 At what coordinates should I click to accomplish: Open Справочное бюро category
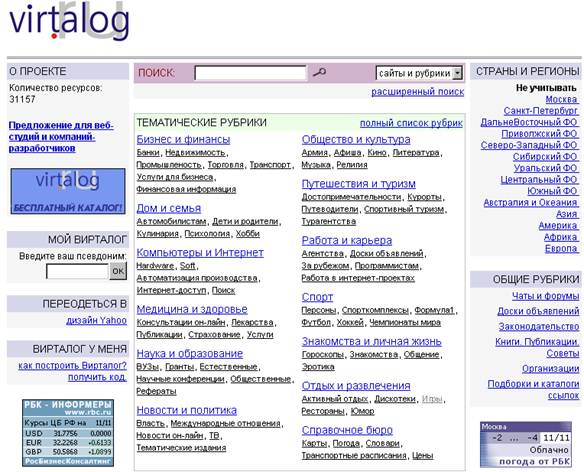click(x=347, y=430)
